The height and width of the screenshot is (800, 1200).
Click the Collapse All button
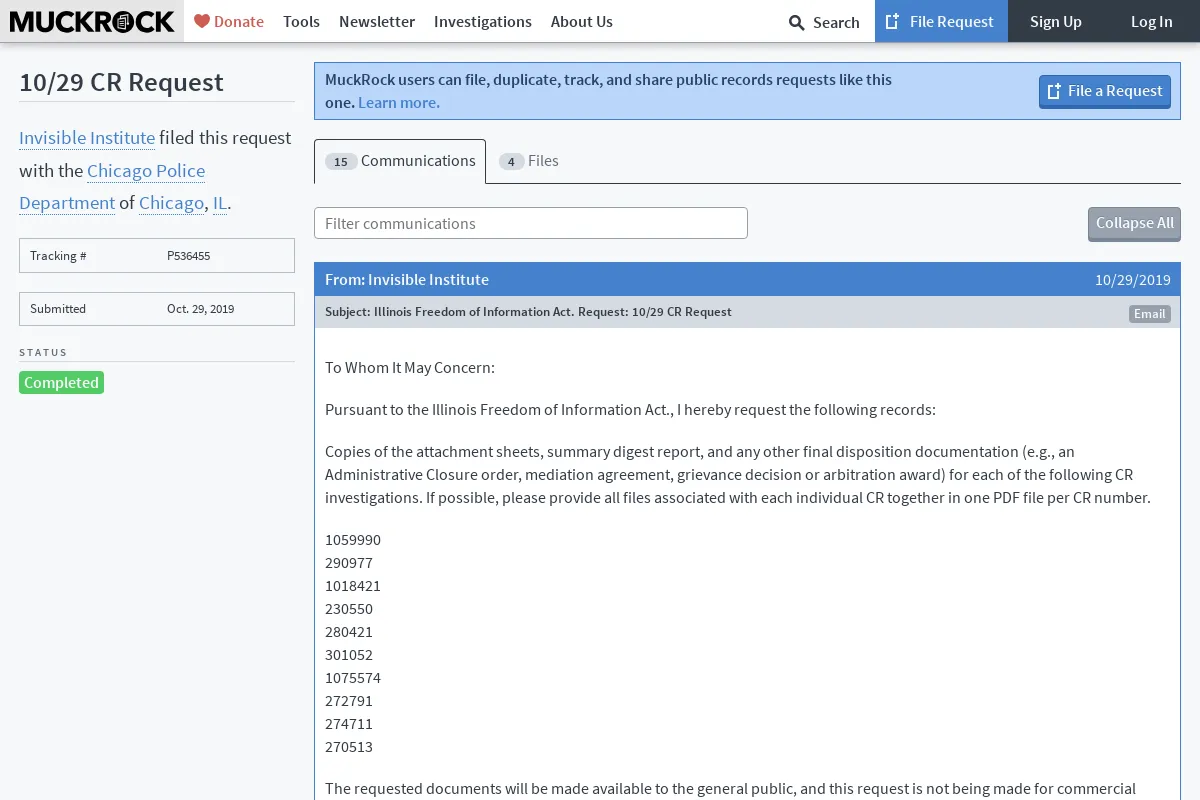pyautogui.click(x=1134, y=223)
